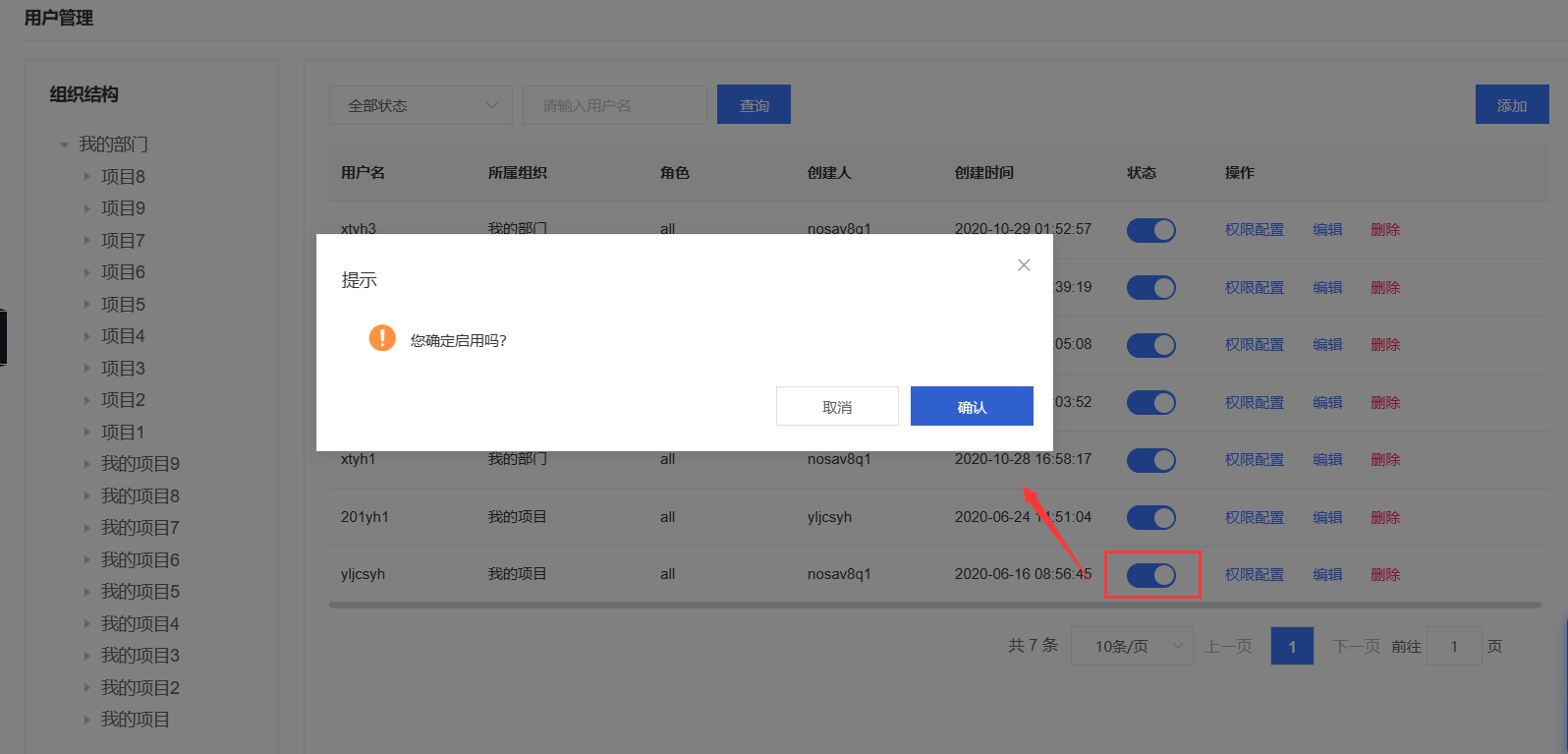Click 权限配置 for user yljcsyh
The image size is (1568, 754).
click(x=1255, y=574)
